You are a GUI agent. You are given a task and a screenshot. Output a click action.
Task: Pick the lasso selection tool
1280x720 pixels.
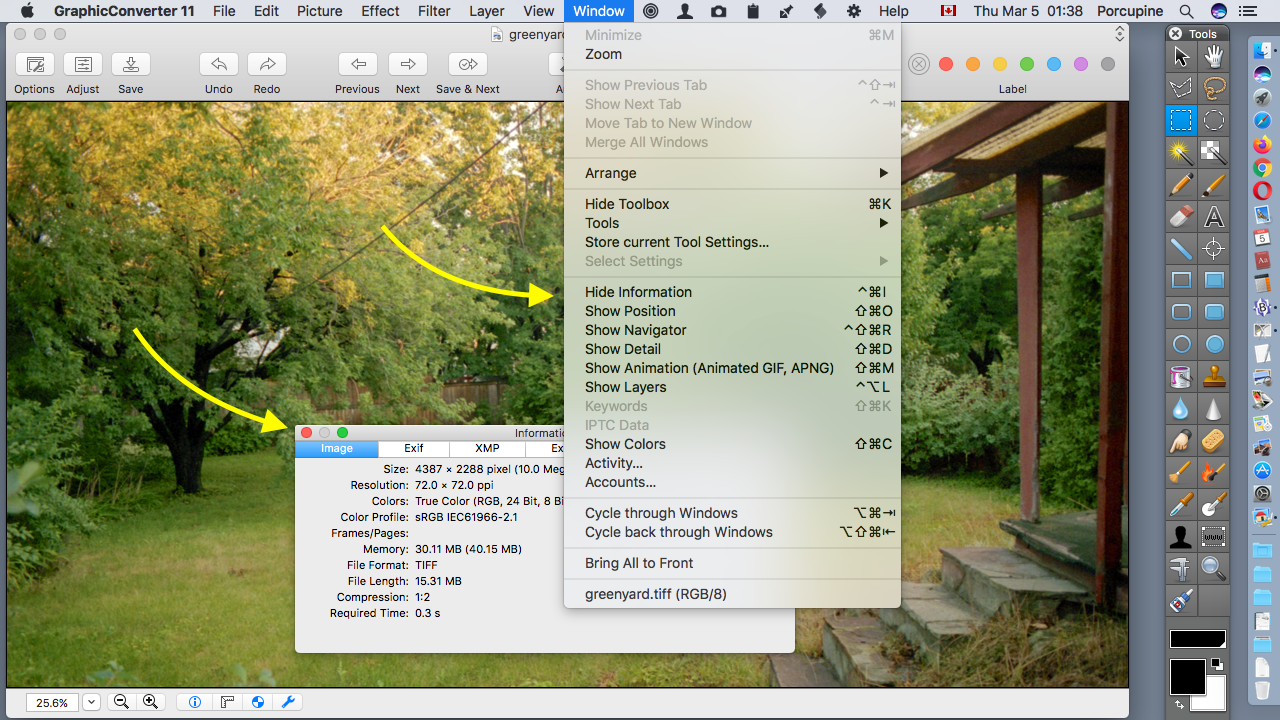point(1214,88)
